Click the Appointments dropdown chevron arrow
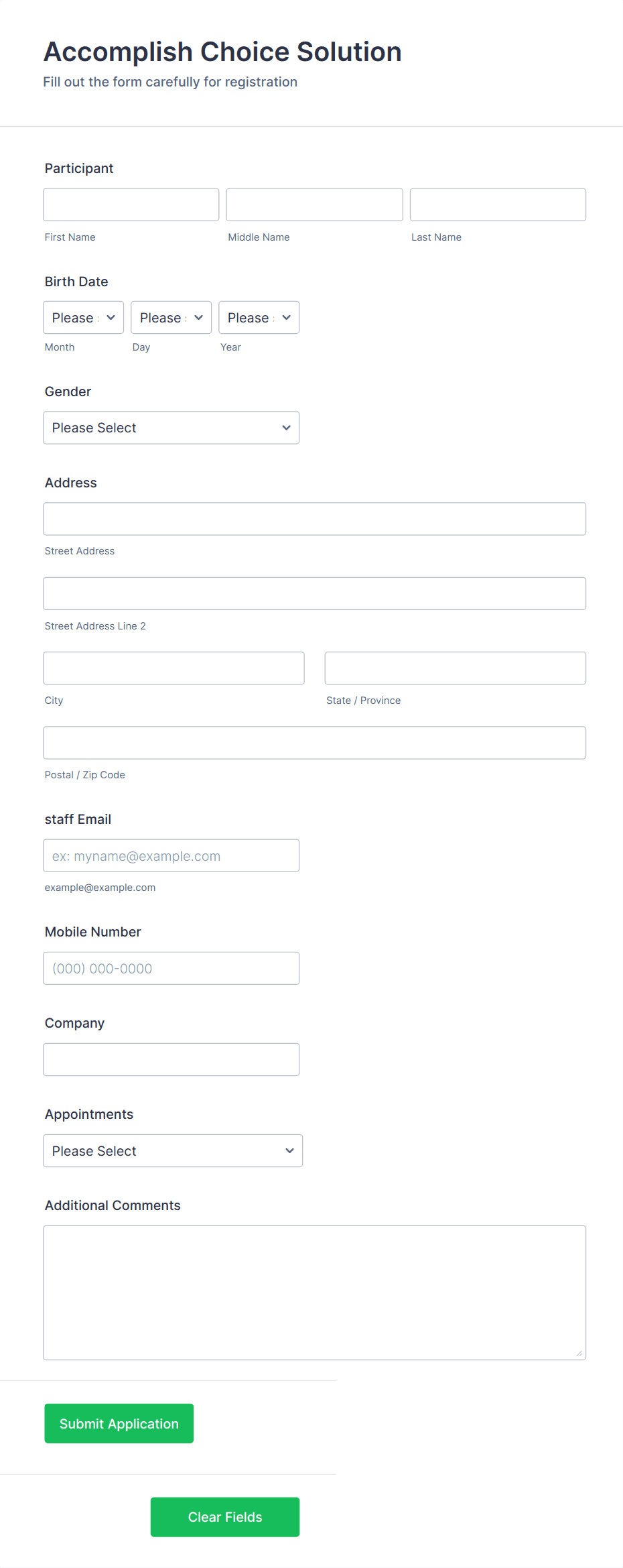Viewport: 623px width, 1568px height. click(x=289, y=1150)
